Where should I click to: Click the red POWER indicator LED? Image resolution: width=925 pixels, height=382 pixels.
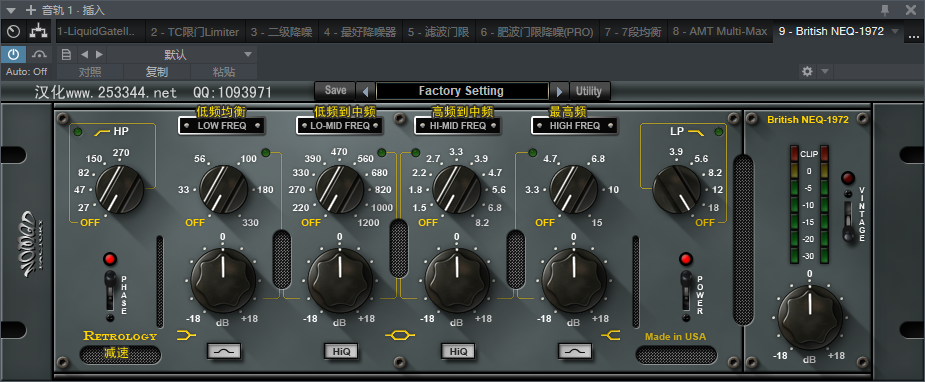[x=685, y=259]
